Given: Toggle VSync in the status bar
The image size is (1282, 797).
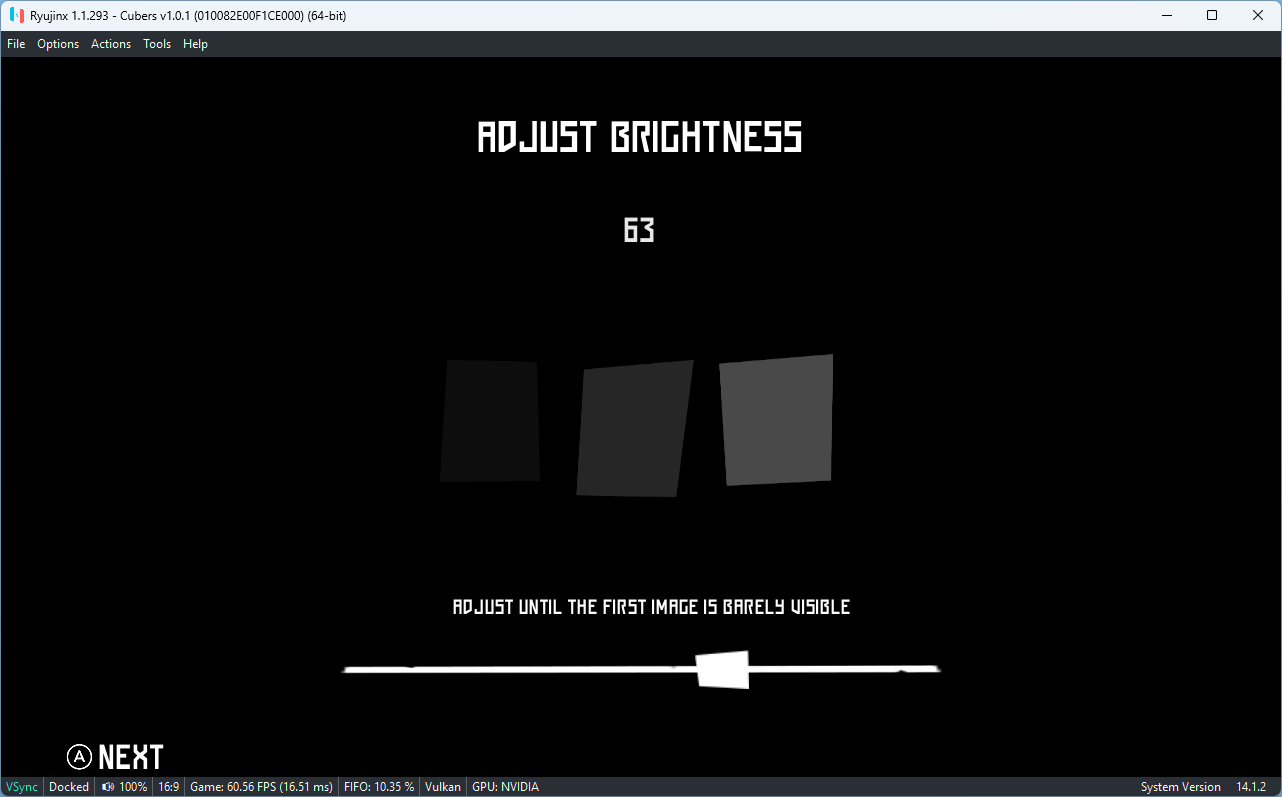Looking at the screenshot, I should click(x=20, y=786).
